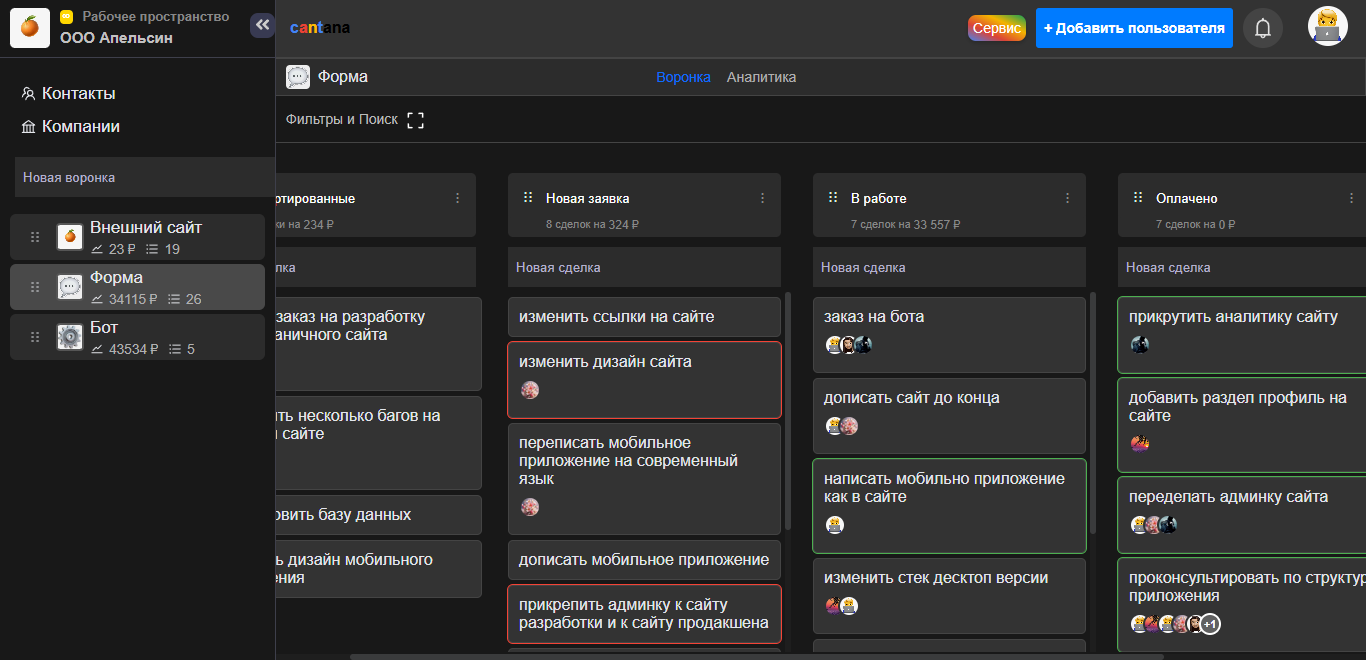Click the yellow workspace badge icon
This screenshot has height=660, width=1366.
tap(67, 17)
